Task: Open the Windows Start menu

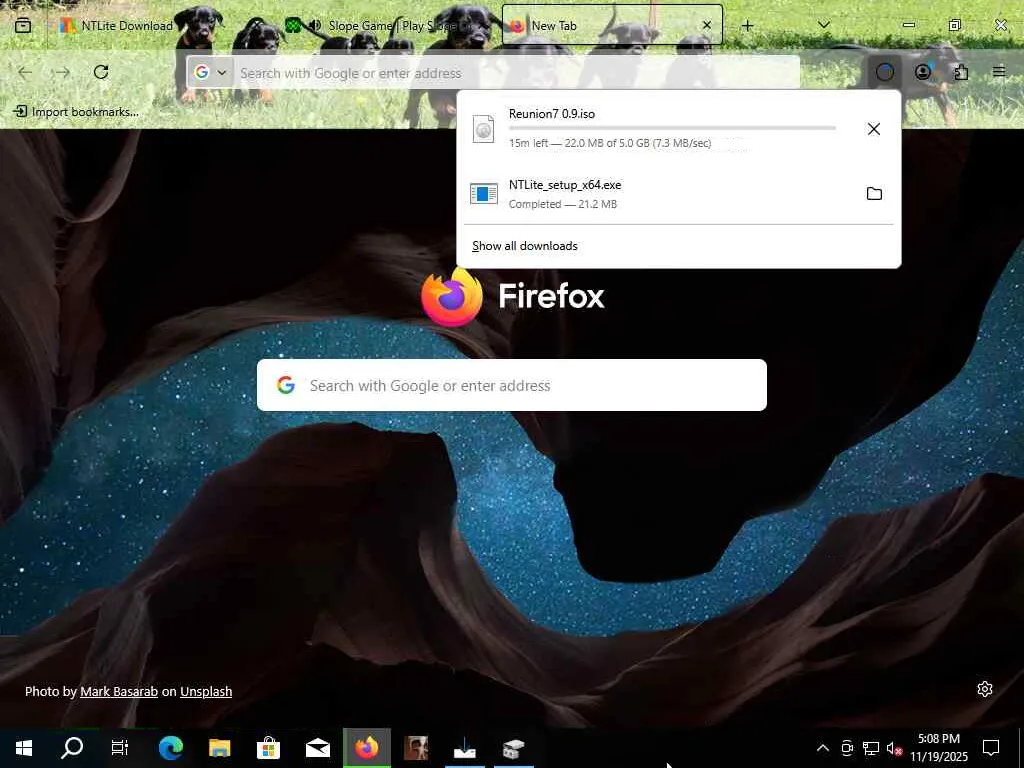Action: click(24, 748)
